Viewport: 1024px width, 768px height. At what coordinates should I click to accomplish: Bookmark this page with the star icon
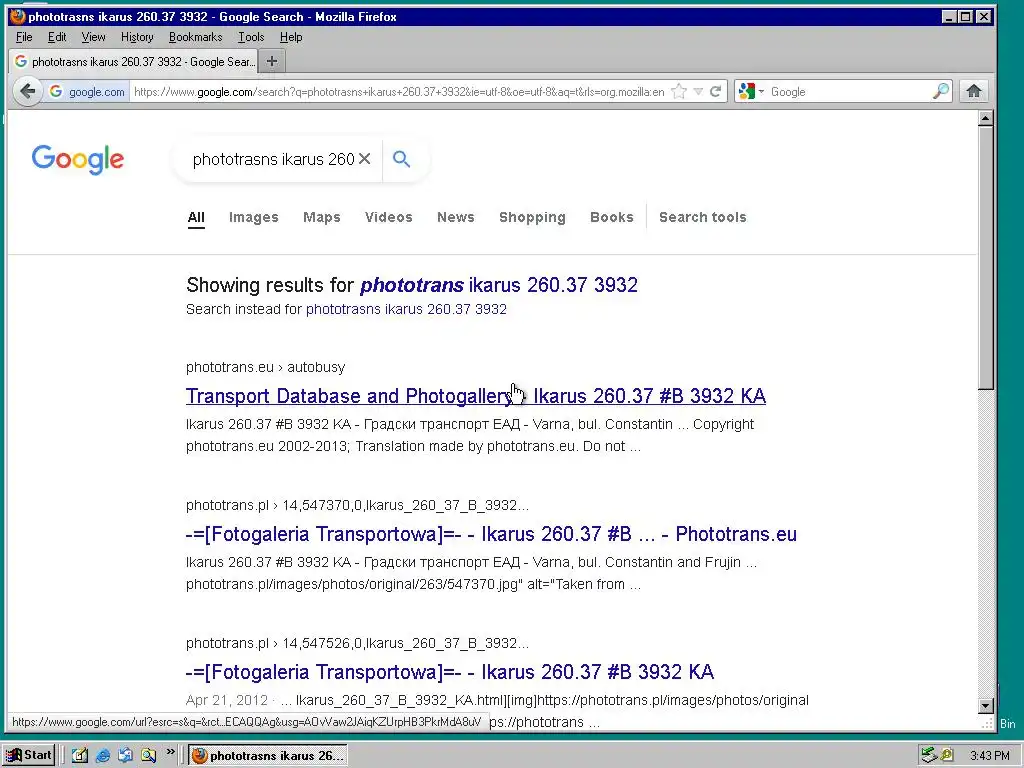click(679, 91)
